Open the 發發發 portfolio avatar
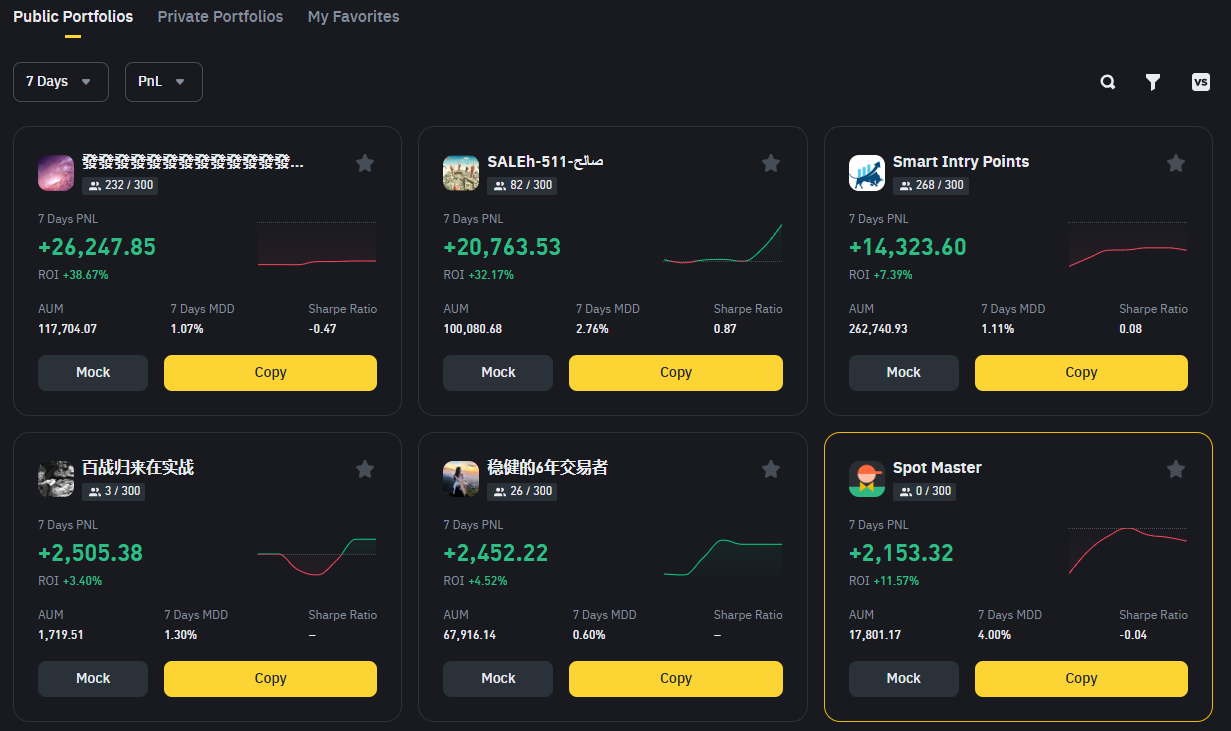The width and height of the screenshot is (1231, 731). [55, 172]
